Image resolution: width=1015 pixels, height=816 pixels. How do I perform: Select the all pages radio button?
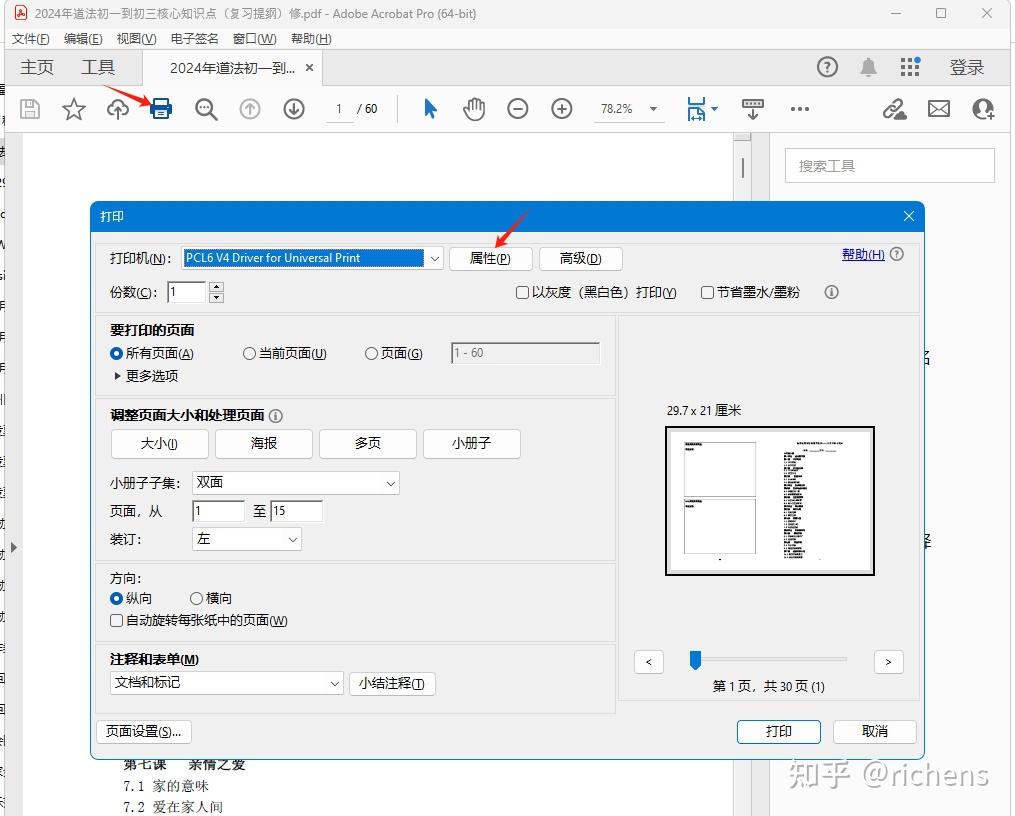tap(117, 353)
